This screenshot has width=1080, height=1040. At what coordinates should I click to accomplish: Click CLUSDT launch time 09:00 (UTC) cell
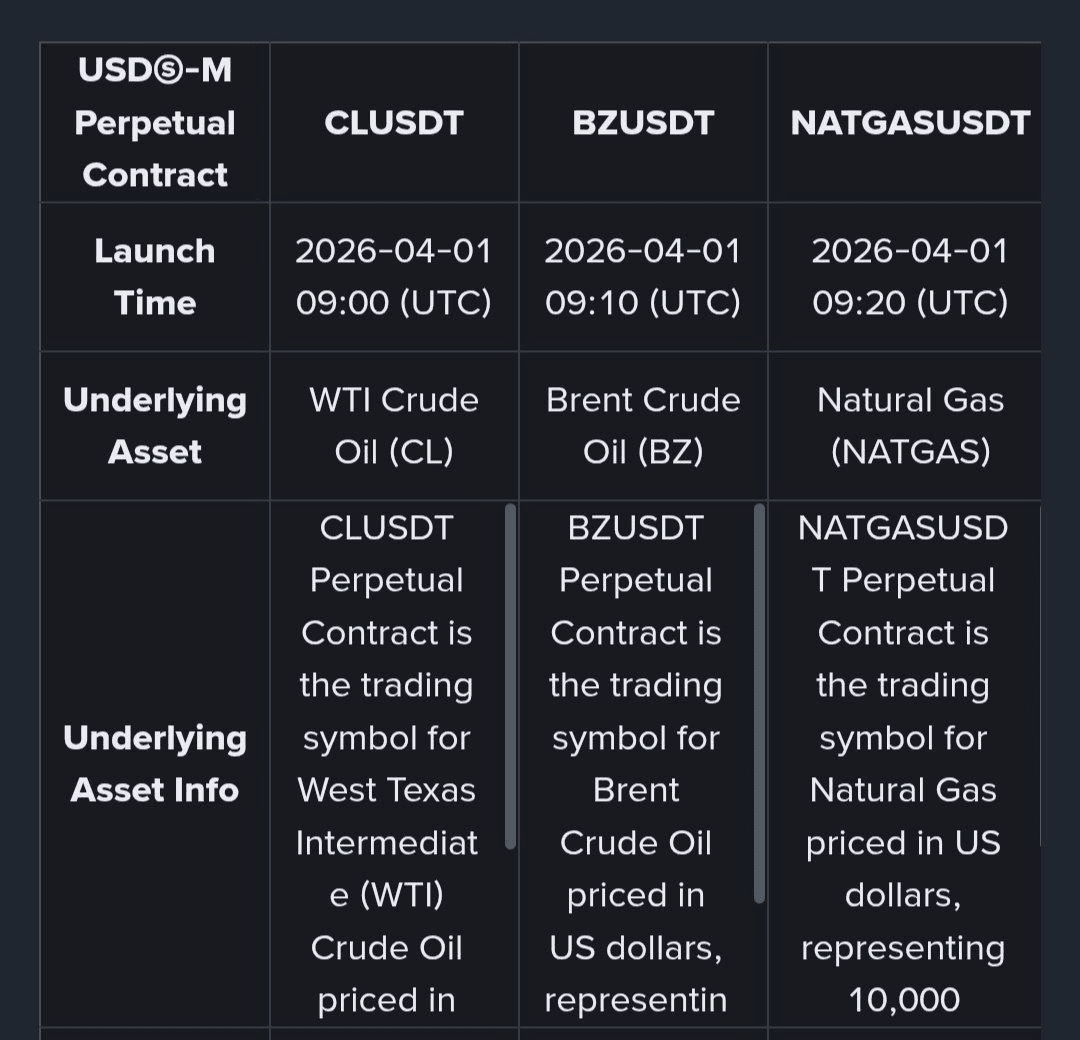click(x=394, y=277)
